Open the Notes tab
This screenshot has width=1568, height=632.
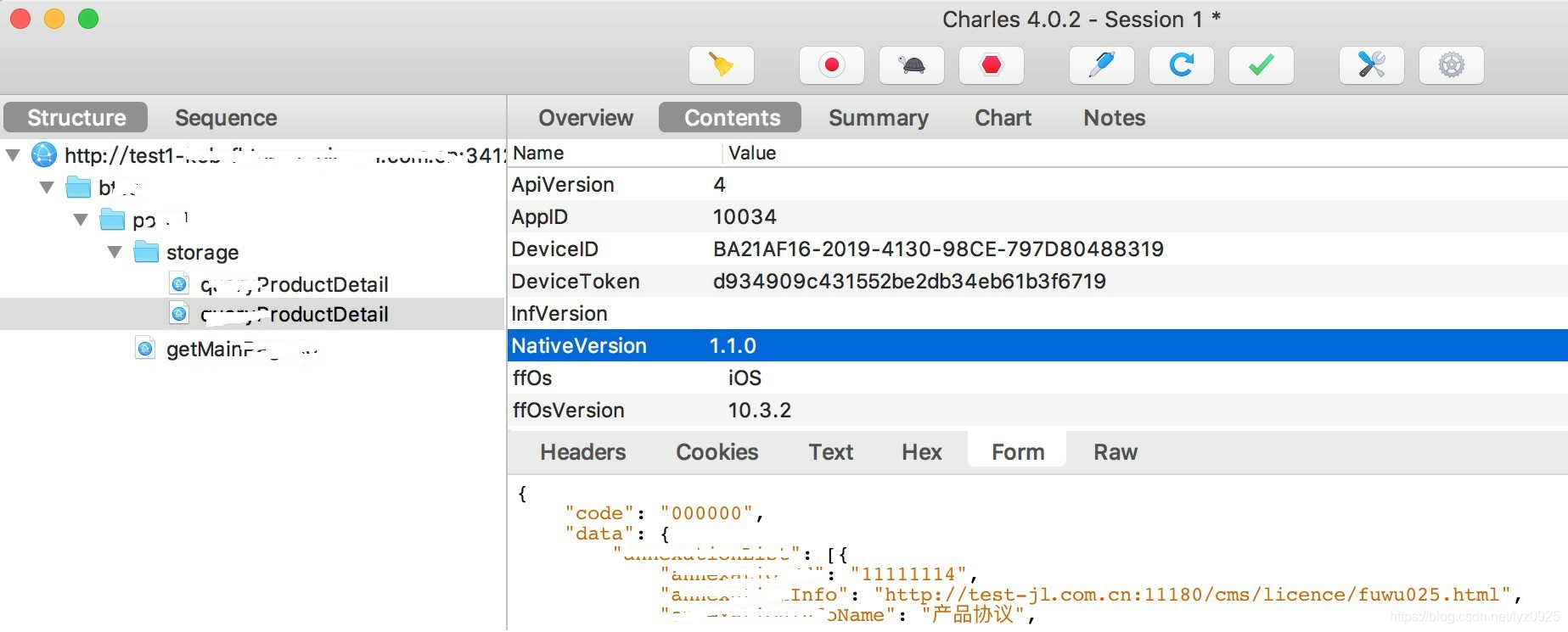click(x=1115, y=117)
